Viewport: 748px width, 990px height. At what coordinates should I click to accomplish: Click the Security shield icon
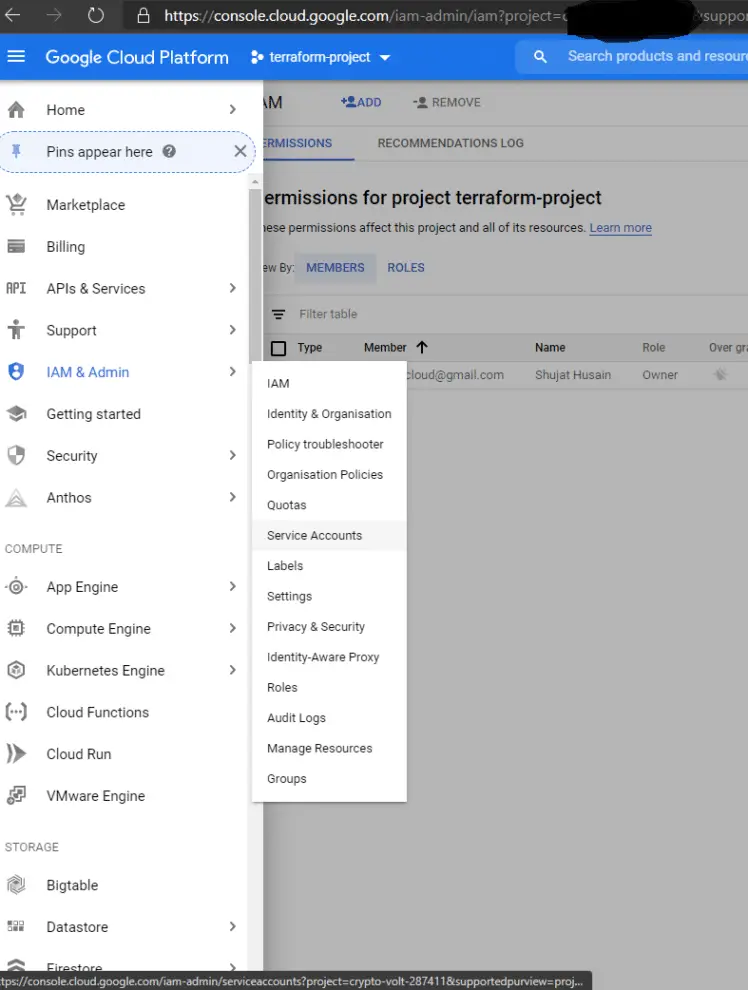[x=16, y=455]
